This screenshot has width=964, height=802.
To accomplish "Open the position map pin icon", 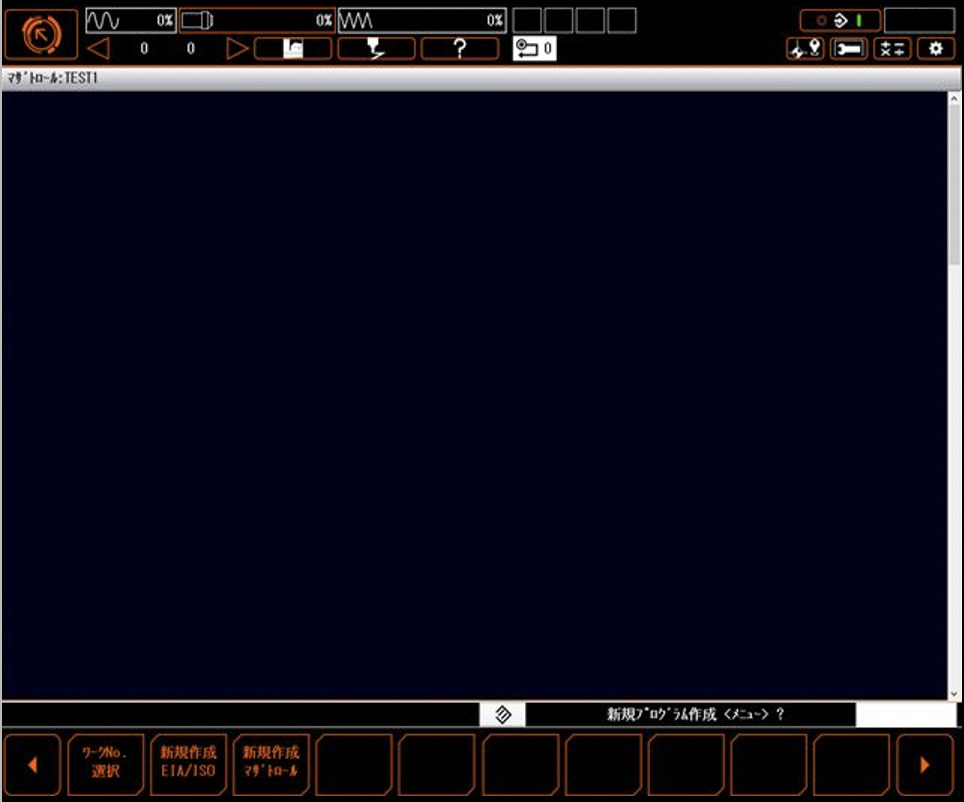I will (805, 49).
